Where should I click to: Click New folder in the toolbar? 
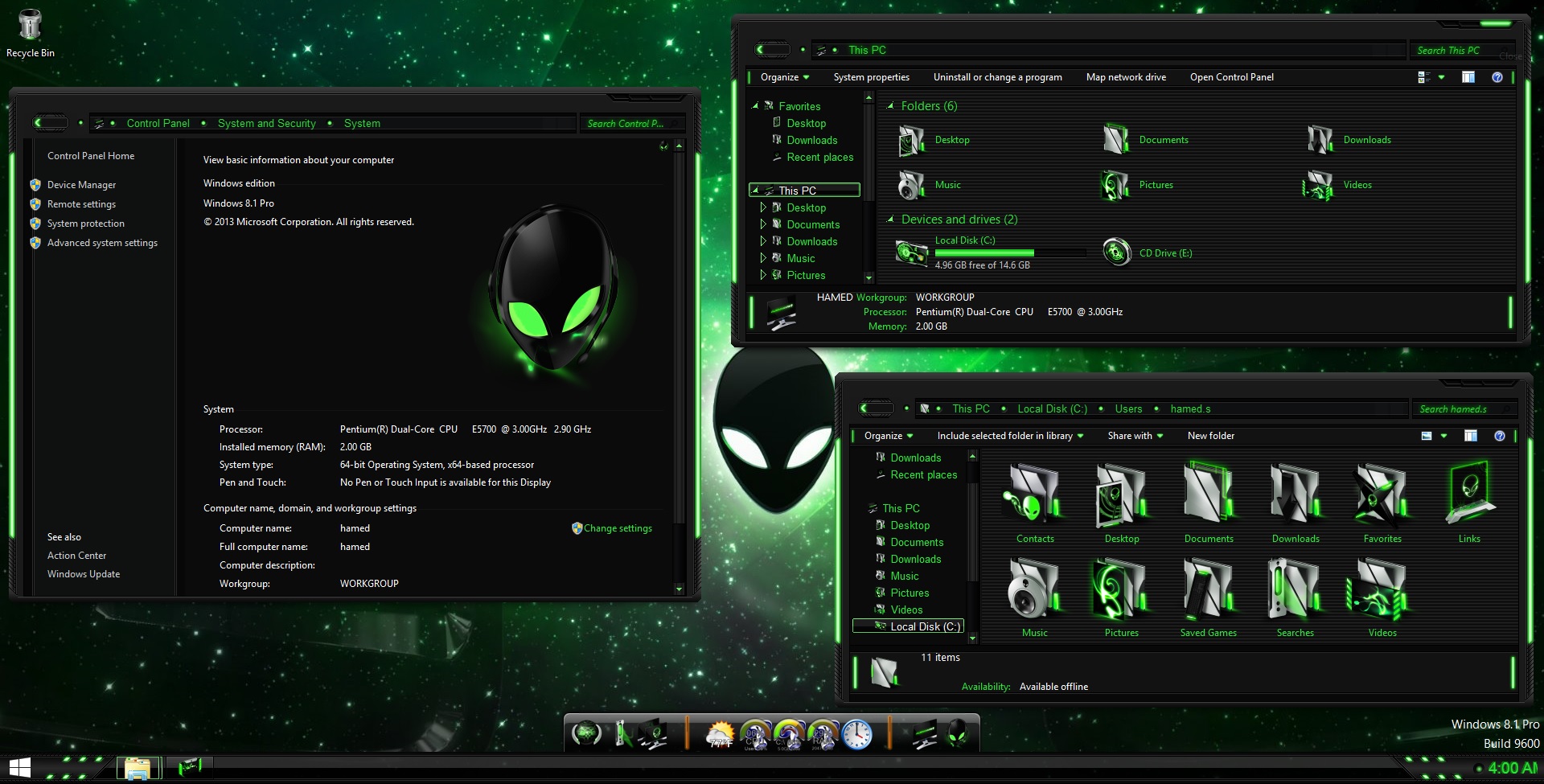[1210, 436]
